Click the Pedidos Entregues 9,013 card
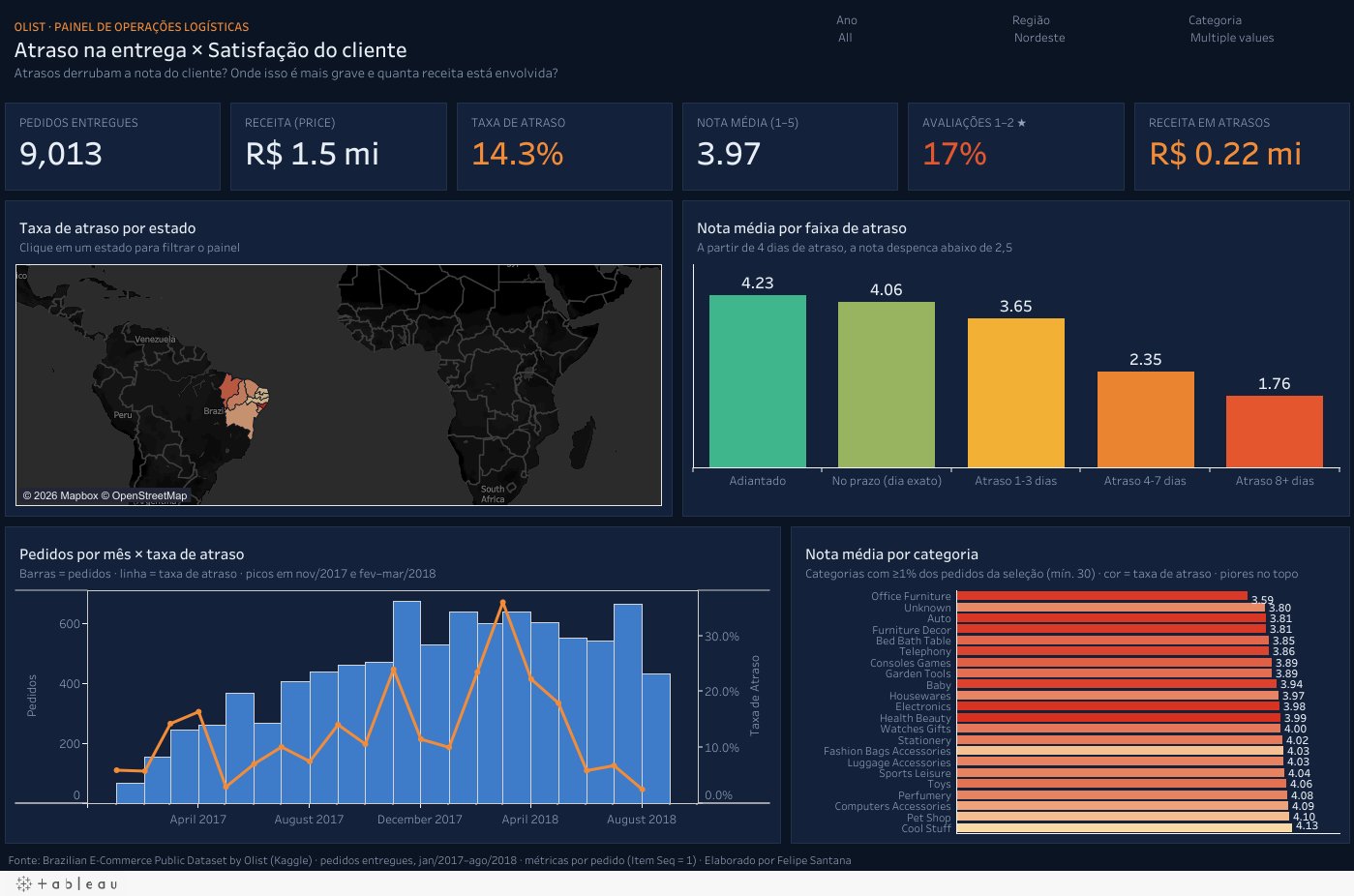The image size is (1354, 896). coord(112,146)
